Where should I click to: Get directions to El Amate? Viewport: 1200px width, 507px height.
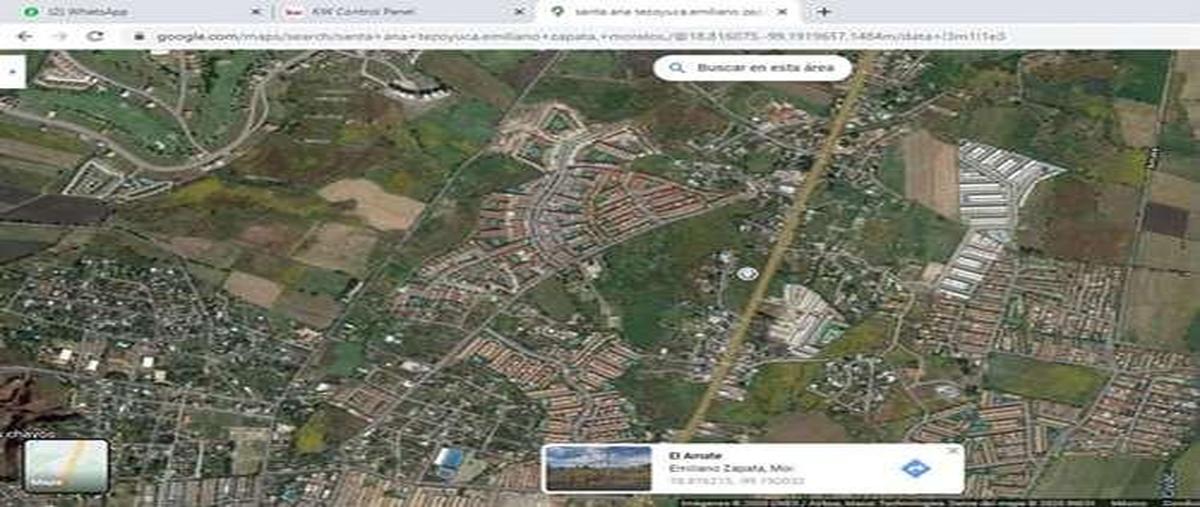tap(914, 468)
